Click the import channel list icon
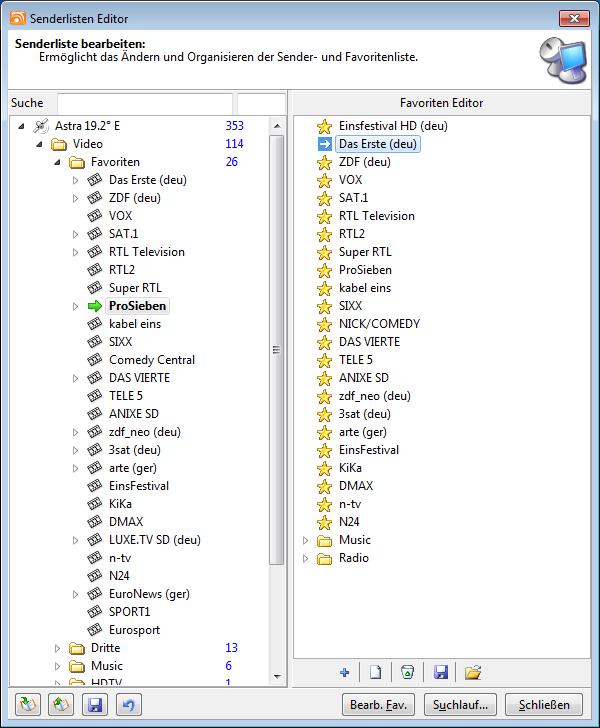 point(28,705)
